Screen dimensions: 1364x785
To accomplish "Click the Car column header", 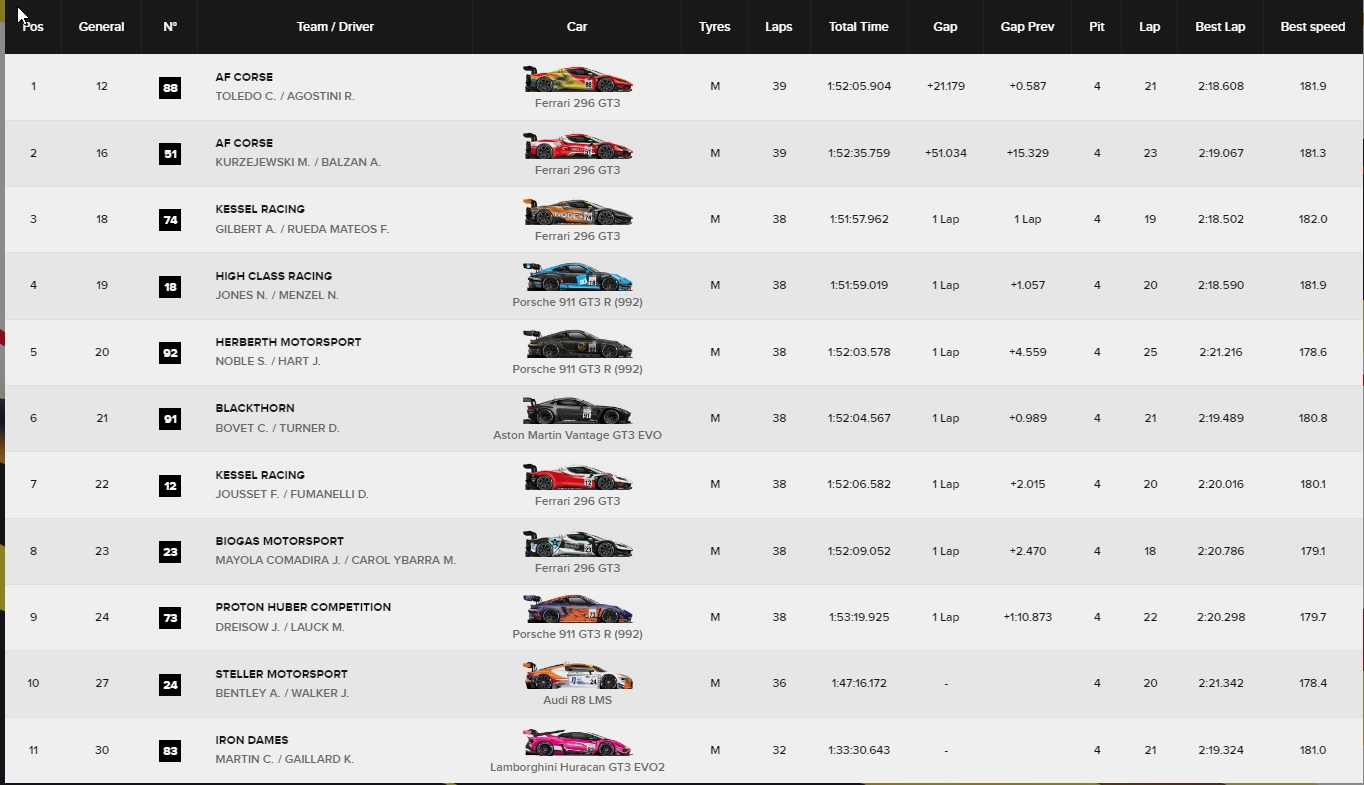I will point(577,27).
